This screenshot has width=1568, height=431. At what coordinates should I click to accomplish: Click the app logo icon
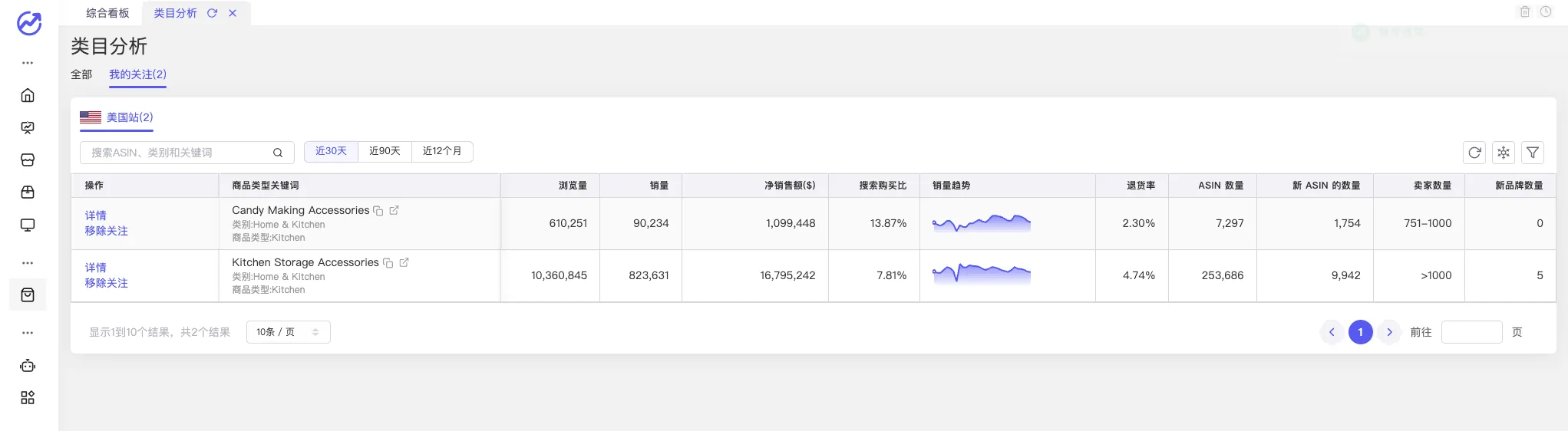coord(29,24)
